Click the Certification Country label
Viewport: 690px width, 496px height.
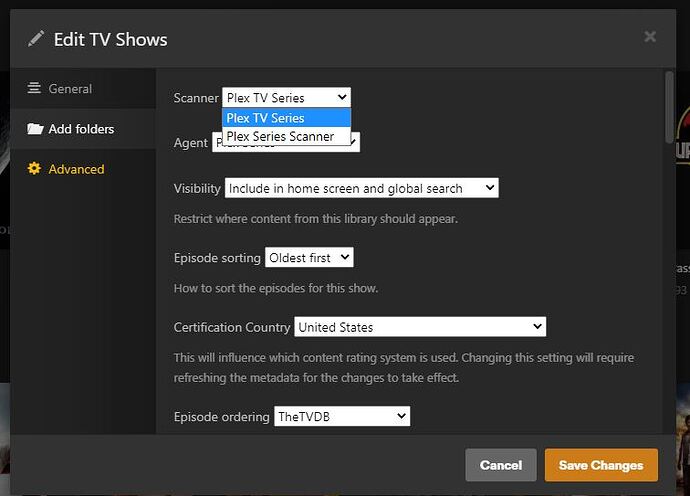pos(232,327)
